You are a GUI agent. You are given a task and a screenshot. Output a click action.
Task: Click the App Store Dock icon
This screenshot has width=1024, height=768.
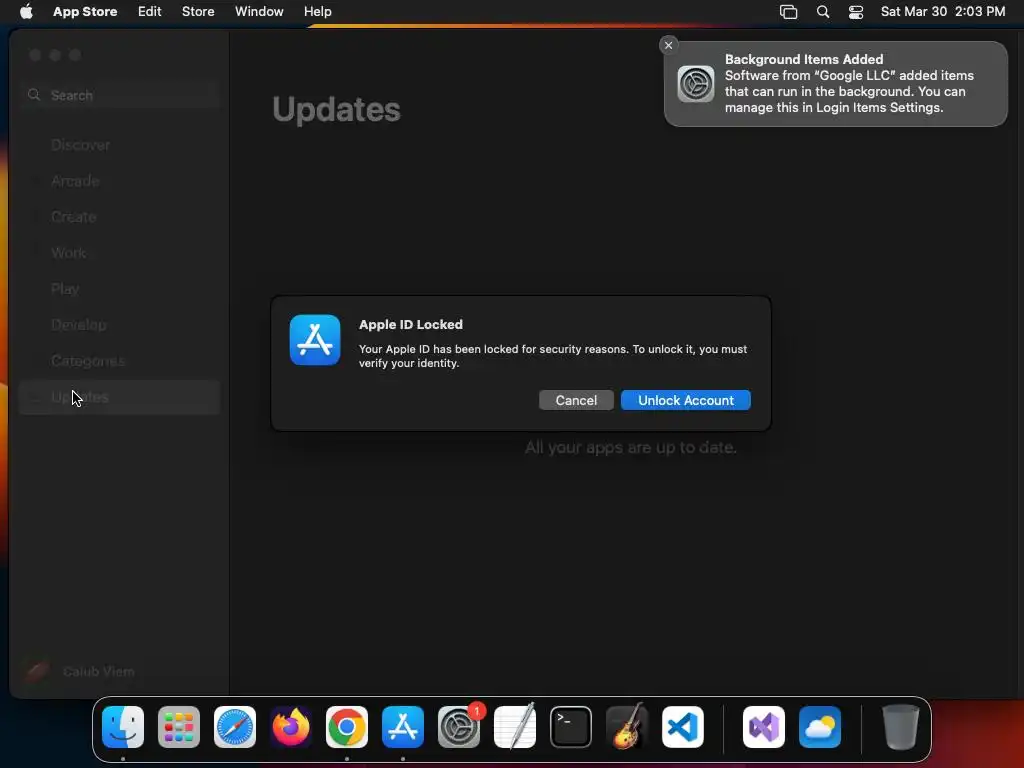pos(403,727)
